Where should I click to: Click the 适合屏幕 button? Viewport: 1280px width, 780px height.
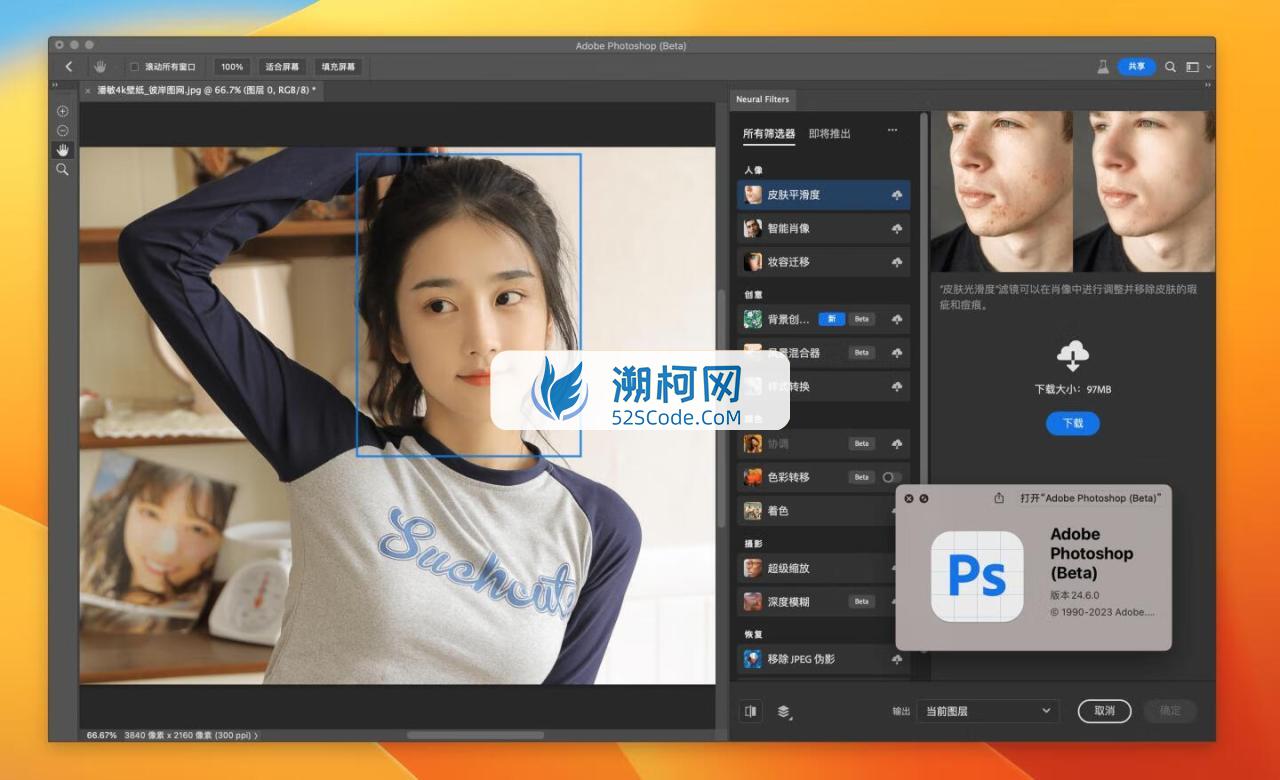click(x=282, y=67)
